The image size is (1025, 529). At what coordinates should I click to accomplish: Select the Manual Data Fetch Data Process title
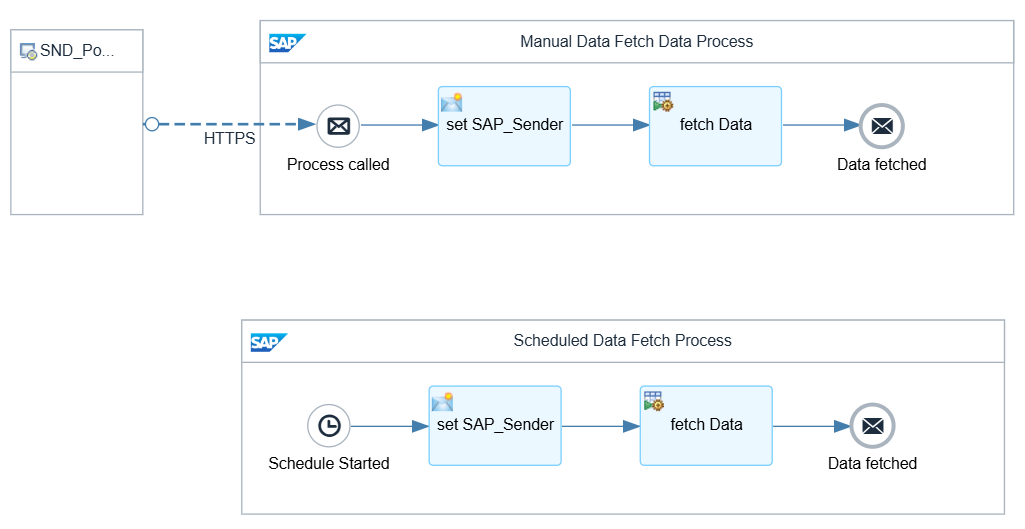(x=636, y=42)
